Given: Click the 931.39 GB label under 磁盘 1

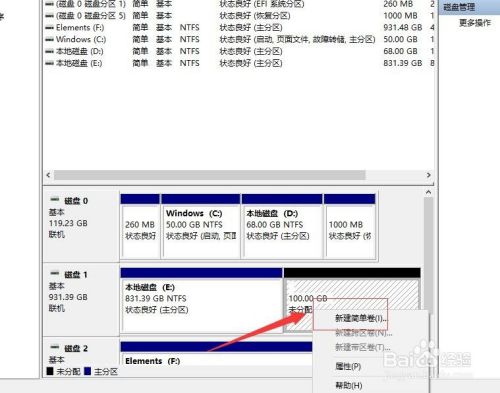Looking at the screenshot, I should coord(68,297).
